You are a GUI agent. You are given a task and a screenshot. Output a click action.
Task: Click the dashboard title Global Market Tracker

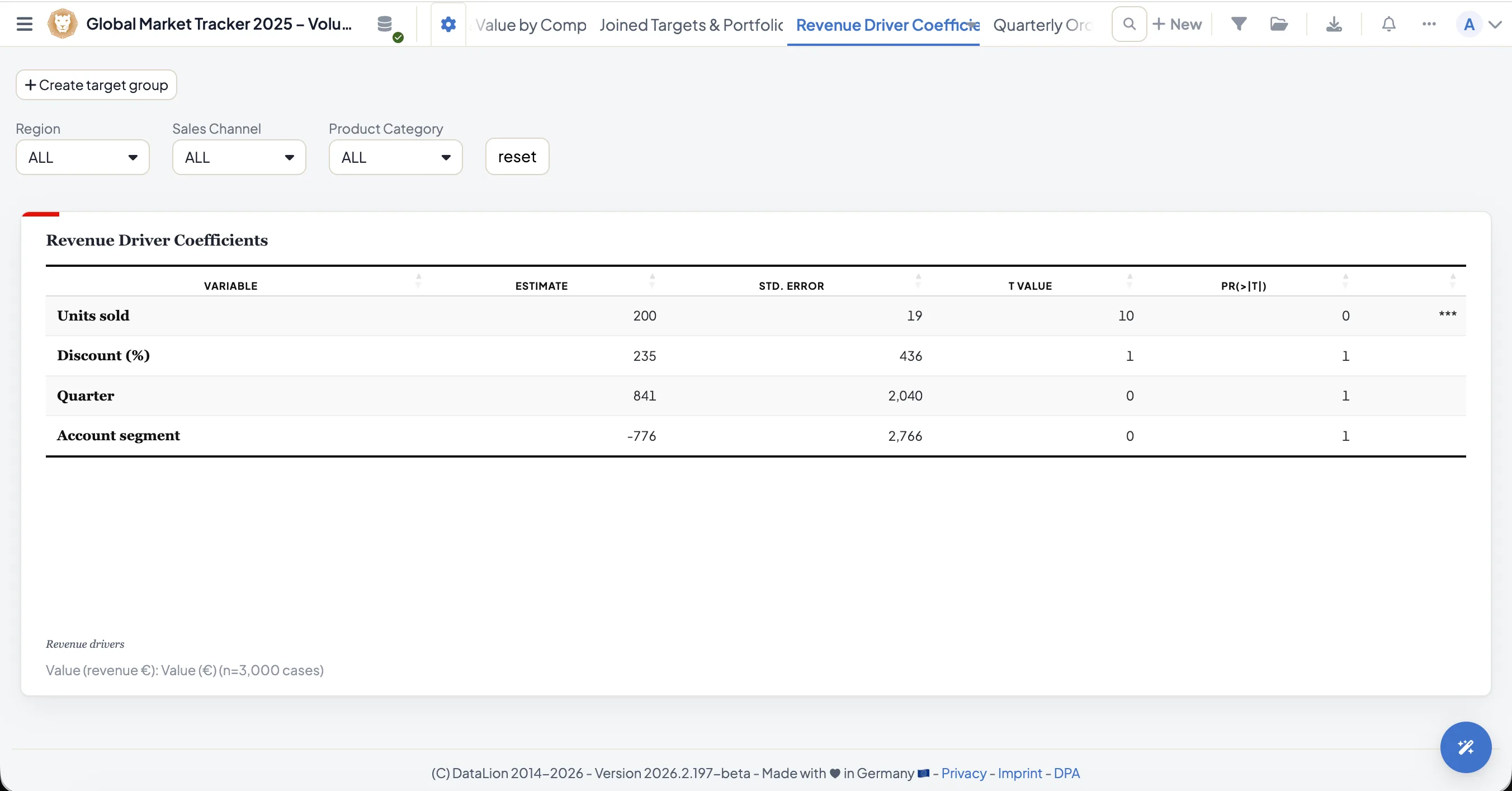[x=218, y=24]
